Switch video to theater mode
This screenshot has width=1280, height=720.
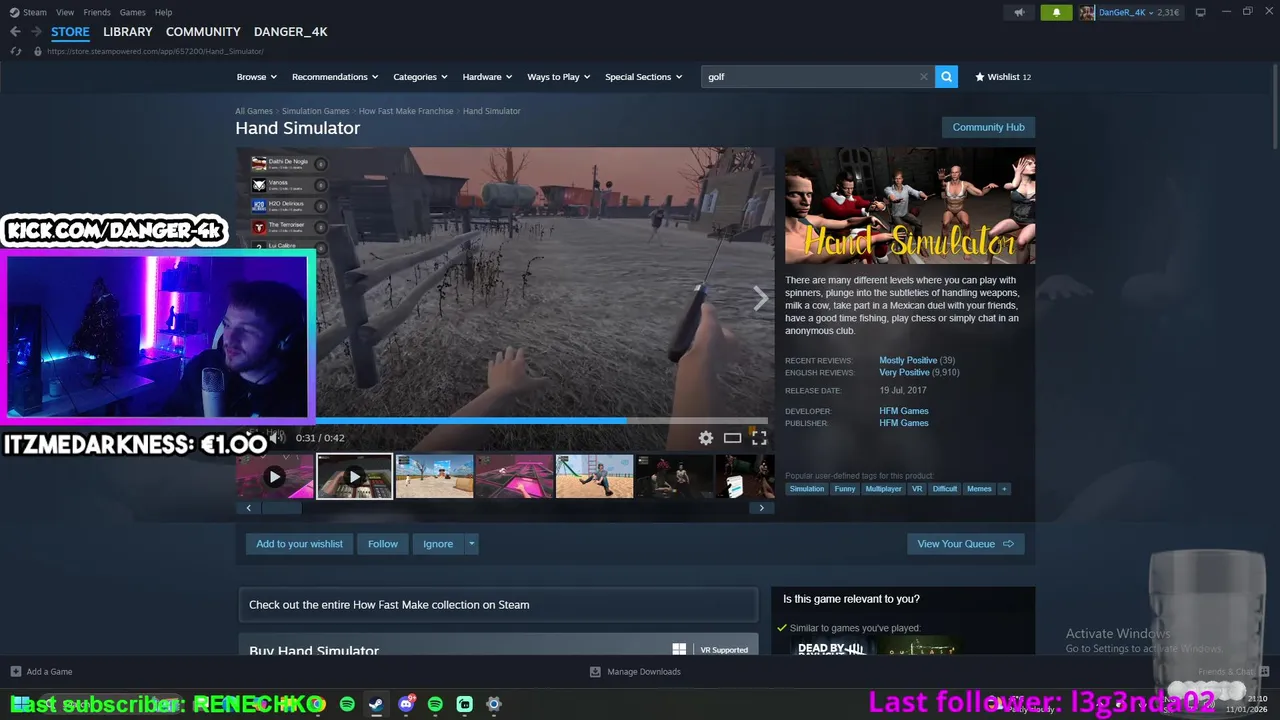(x=732, y=438)
